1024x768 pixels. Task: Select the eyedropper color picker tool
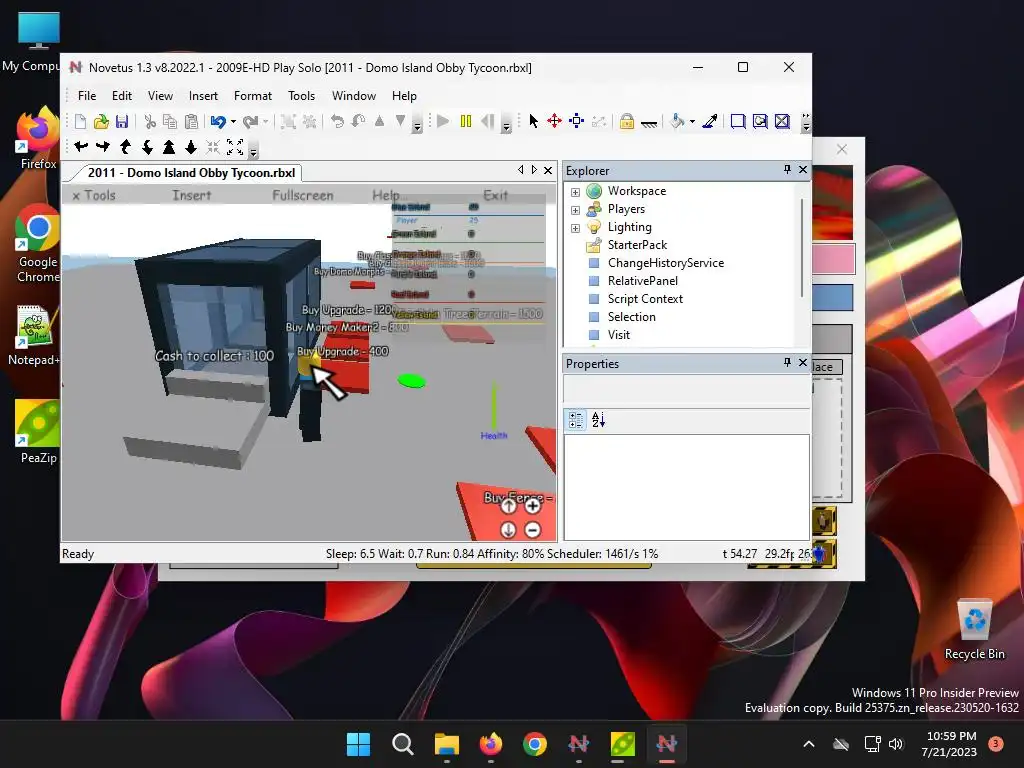(710, 121)
